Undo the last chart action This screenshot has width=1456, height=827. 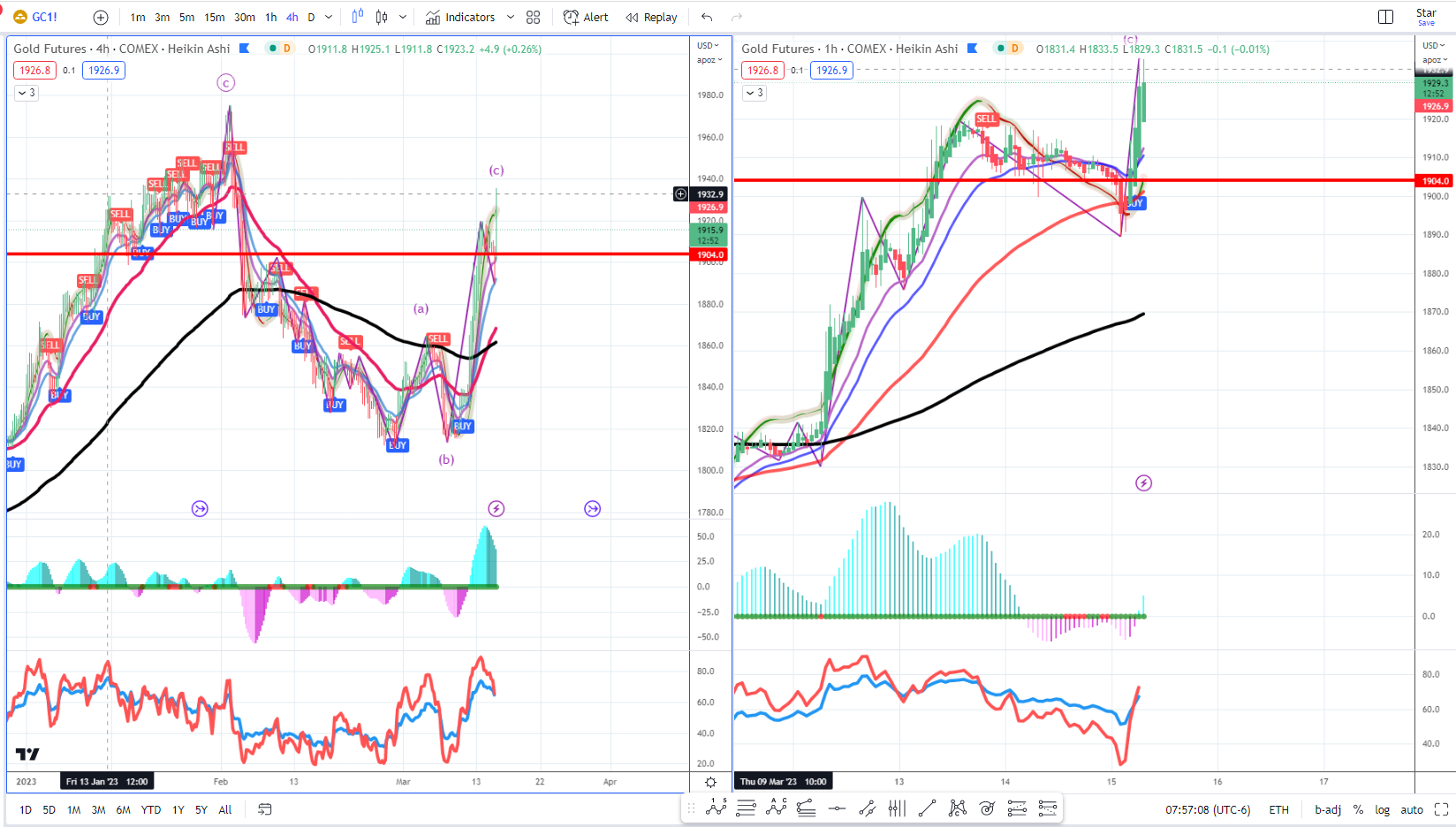point(707,17)
